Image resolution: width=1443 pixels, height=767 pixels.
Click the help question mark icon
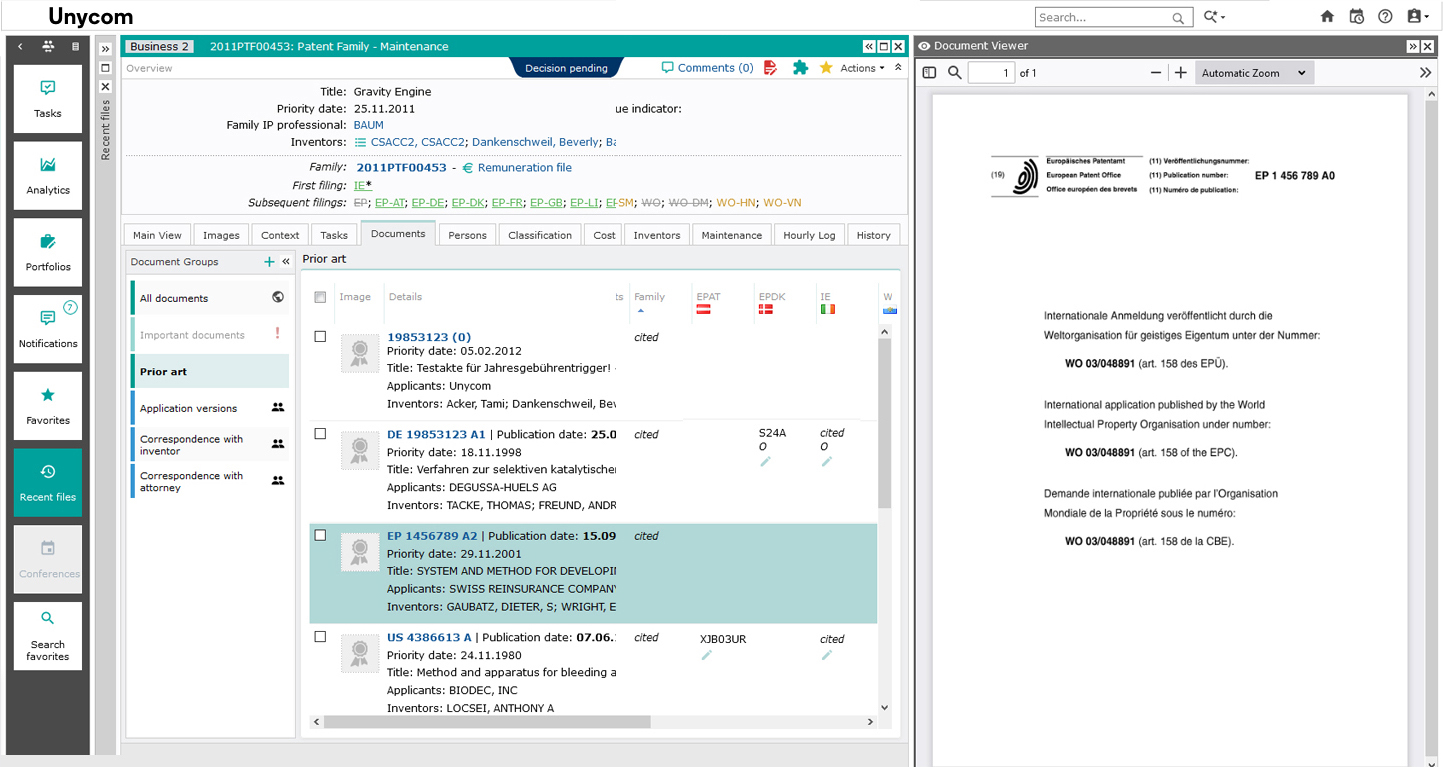pos(1385,17)
